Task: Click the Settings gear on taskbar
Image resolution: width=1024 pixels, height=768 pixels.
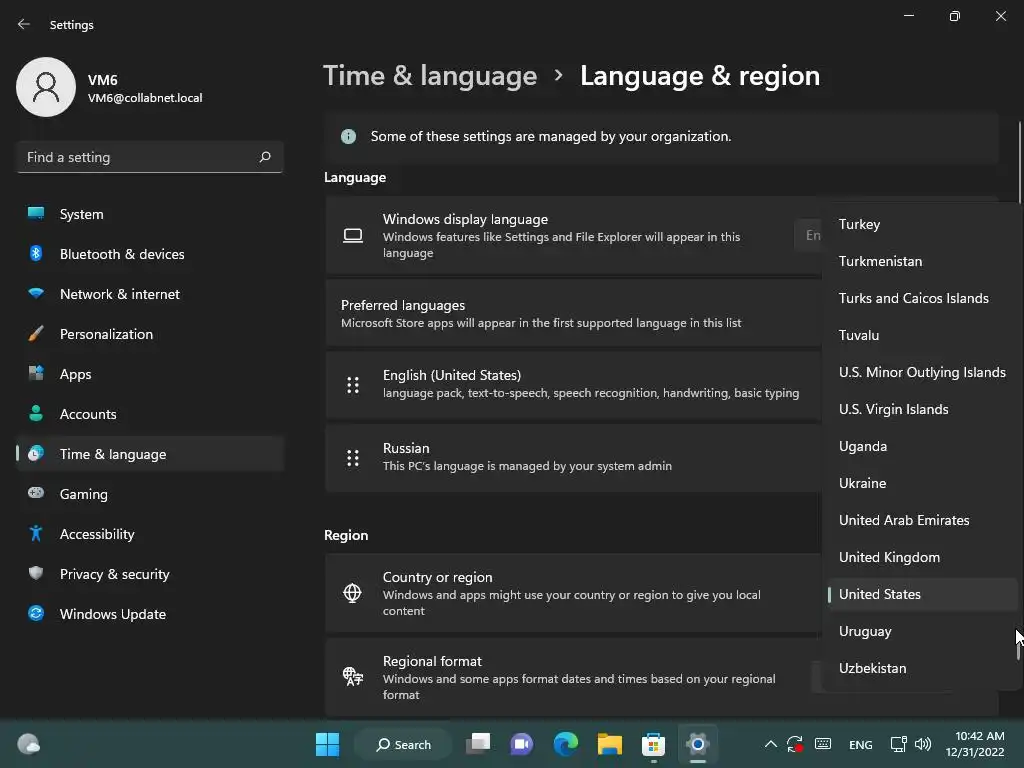Action: point(697,744)
